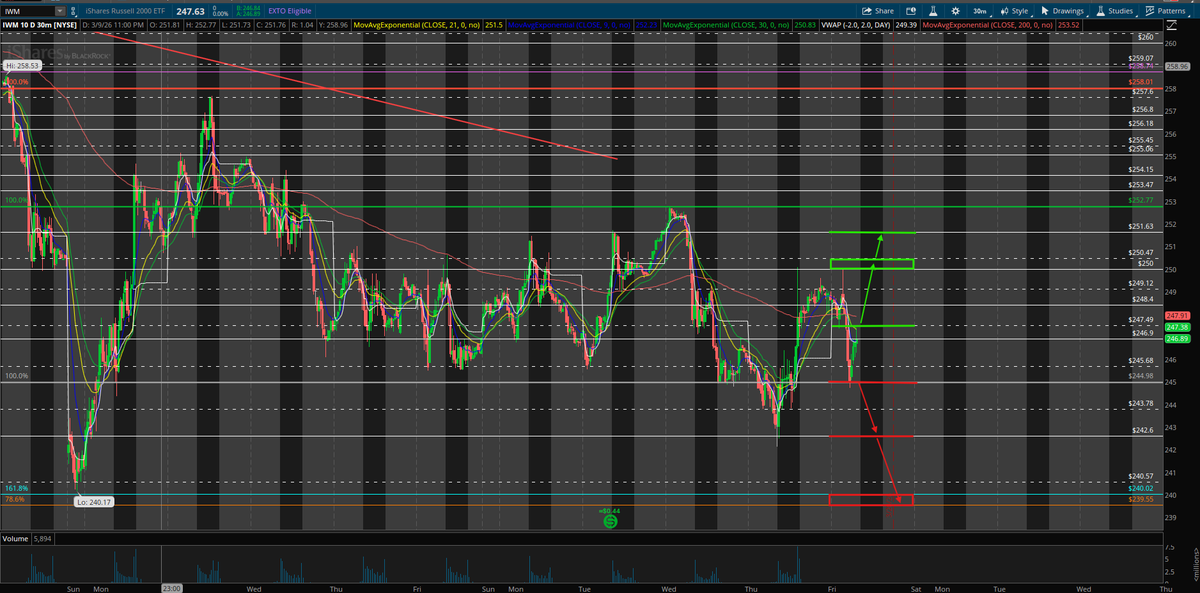The height and width of the screenshot is (593, 1200).
Task: Click the $250 price axis label
Action: click(1146, 263)
